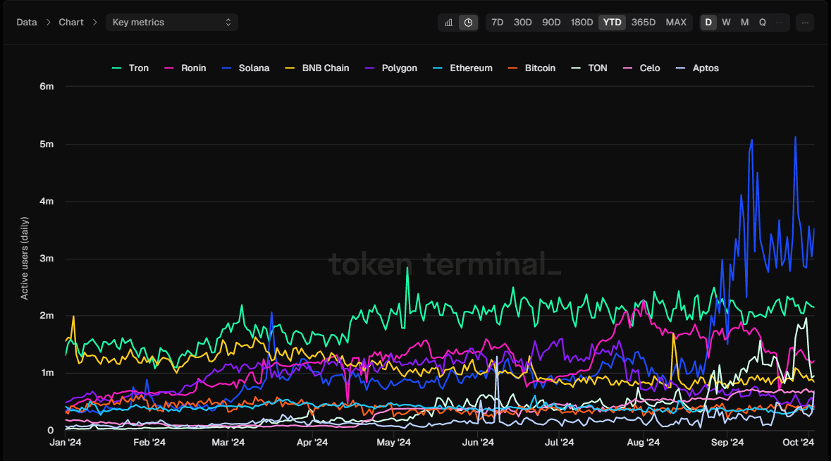Toggle TON series in legend
Image resolution: width=832 pixels, height=462 pixels.
tap(589, 68)
